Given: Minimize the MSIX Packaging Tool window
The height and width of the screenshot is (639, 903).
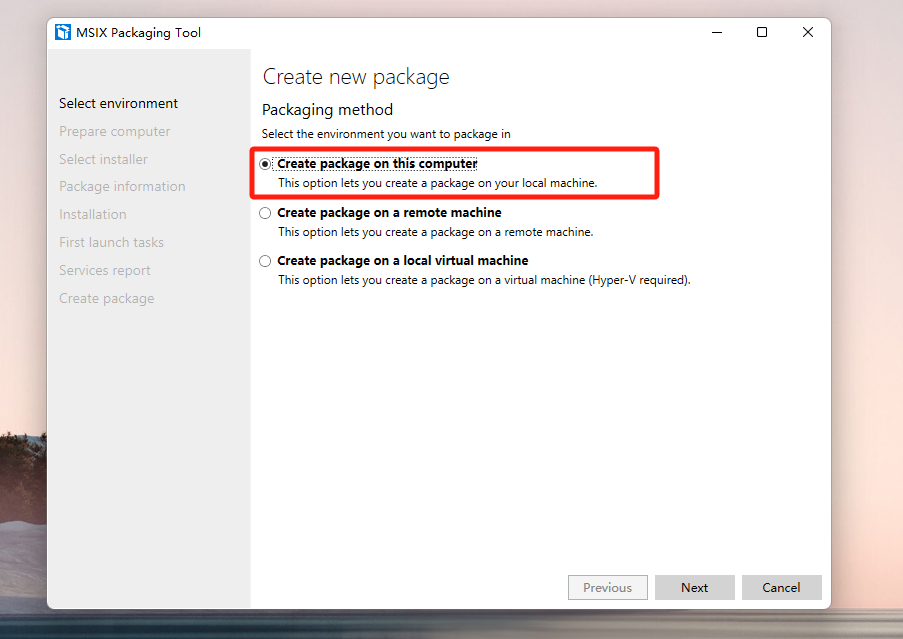Looking at the screenshot, I should tap(717, 32).
